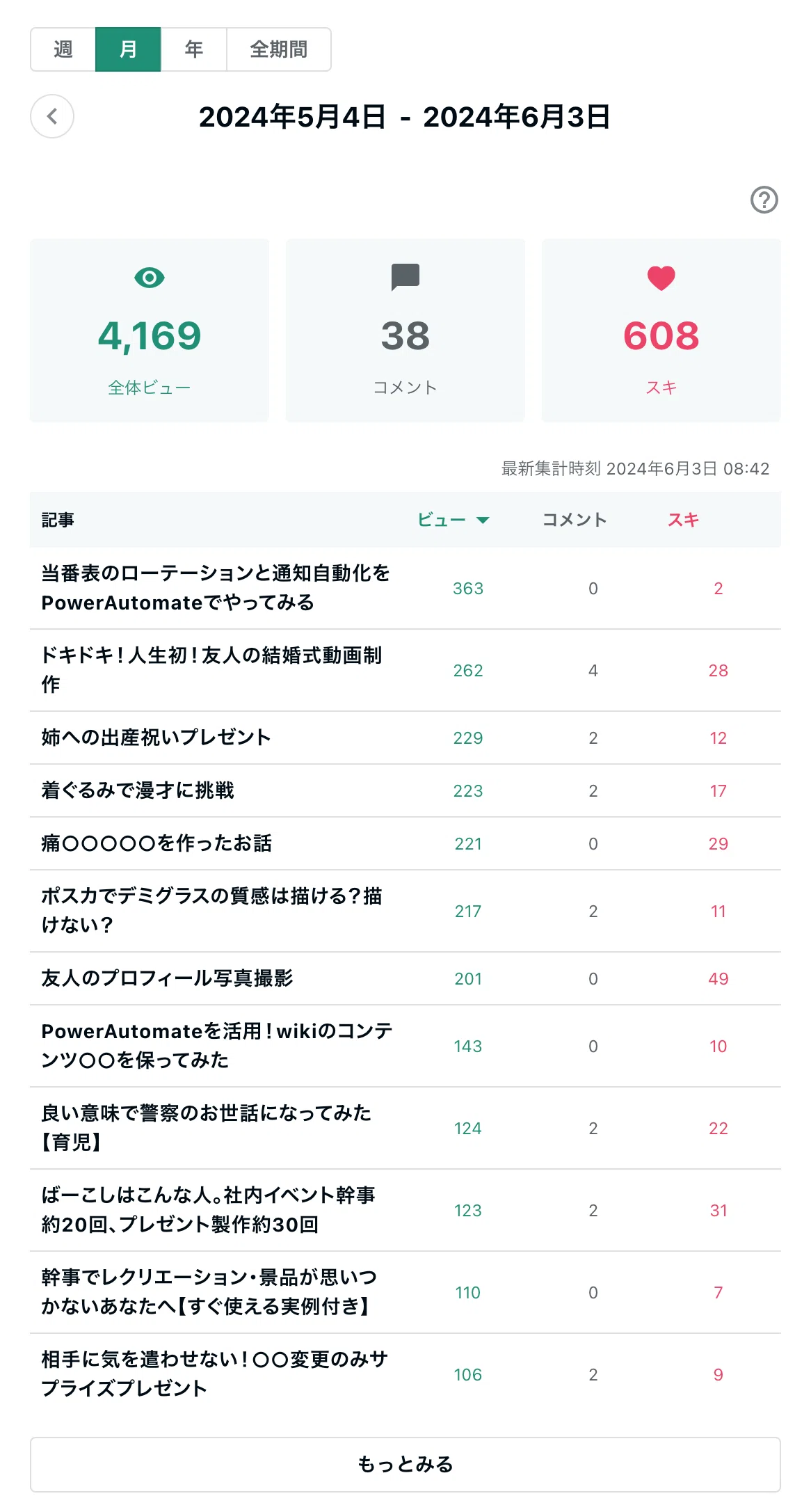Click もっとみる button to load more
811x1512 pixels.
pos(405,1464)
